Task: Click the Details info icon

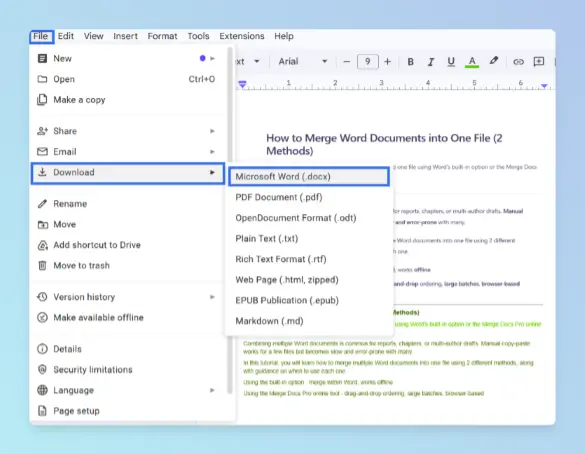Action: pos(42,349)
